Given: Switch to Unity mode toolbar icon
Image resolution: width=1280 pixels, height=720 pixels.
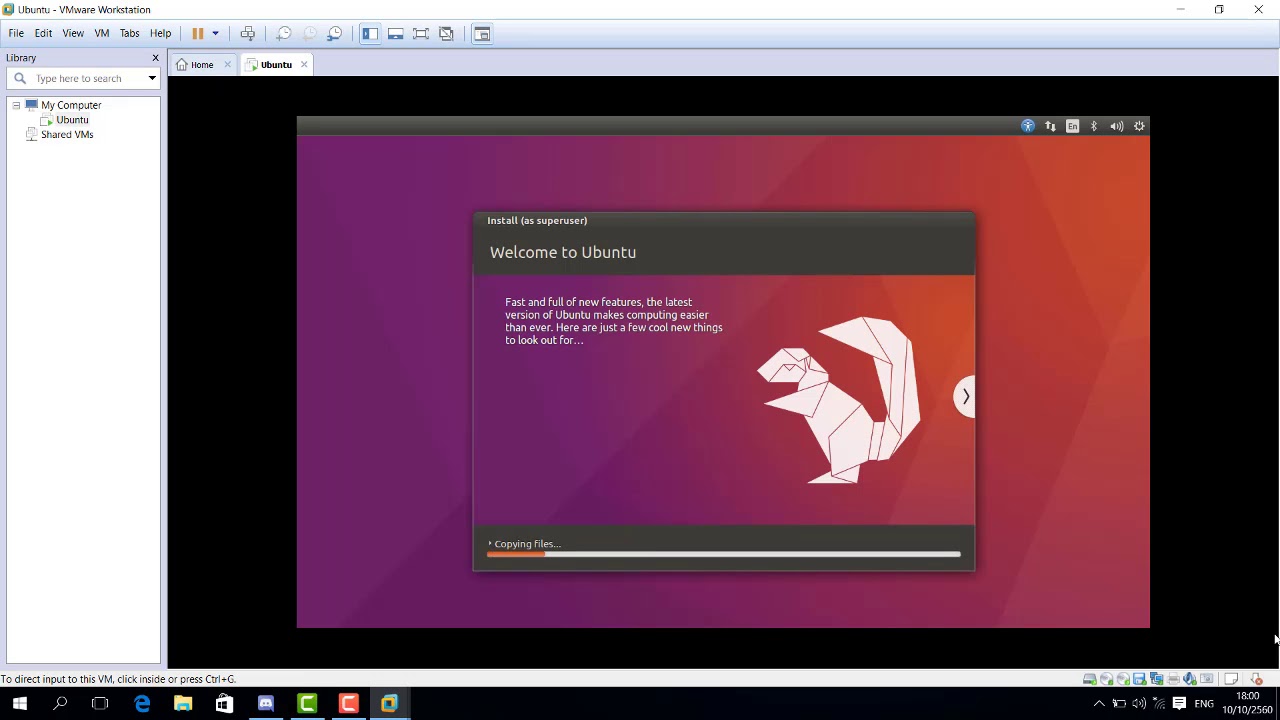Looking at the screenshot, I should click(446, 33).
